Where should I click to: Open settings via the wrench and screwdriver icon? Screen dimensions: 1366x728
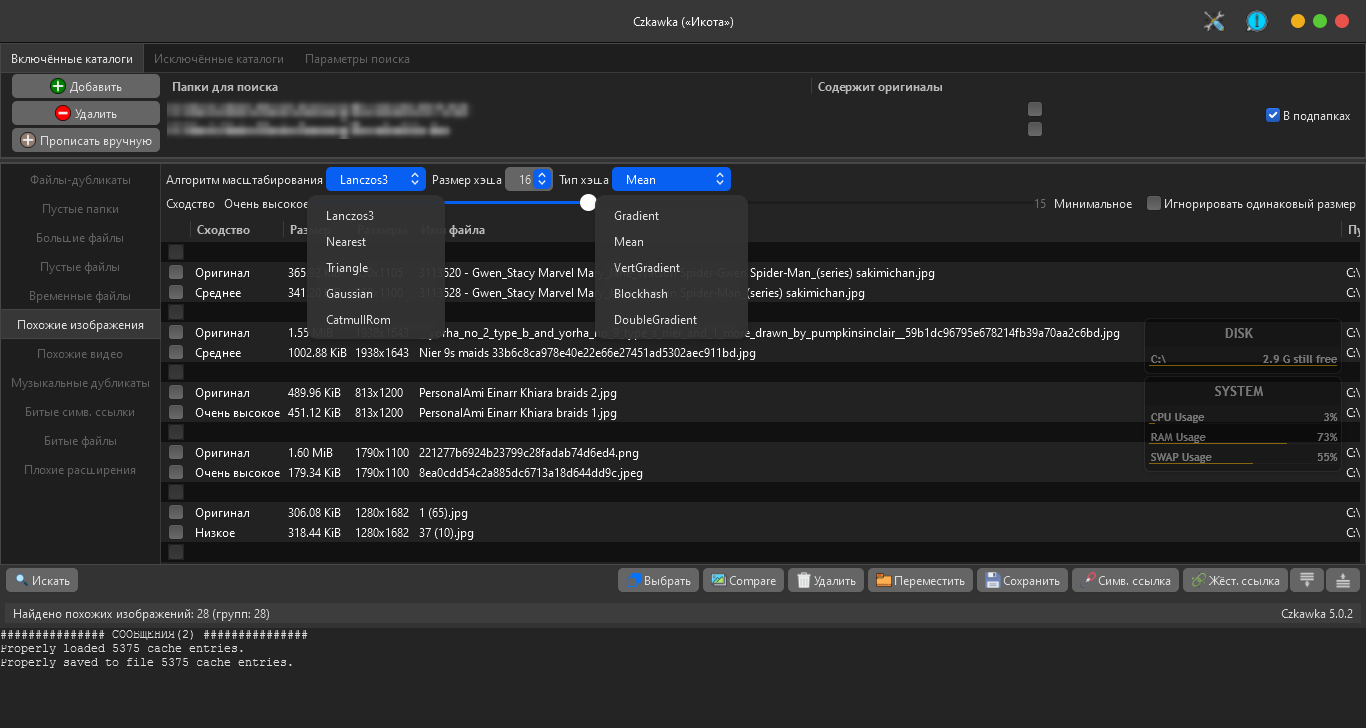(1214, 21)
